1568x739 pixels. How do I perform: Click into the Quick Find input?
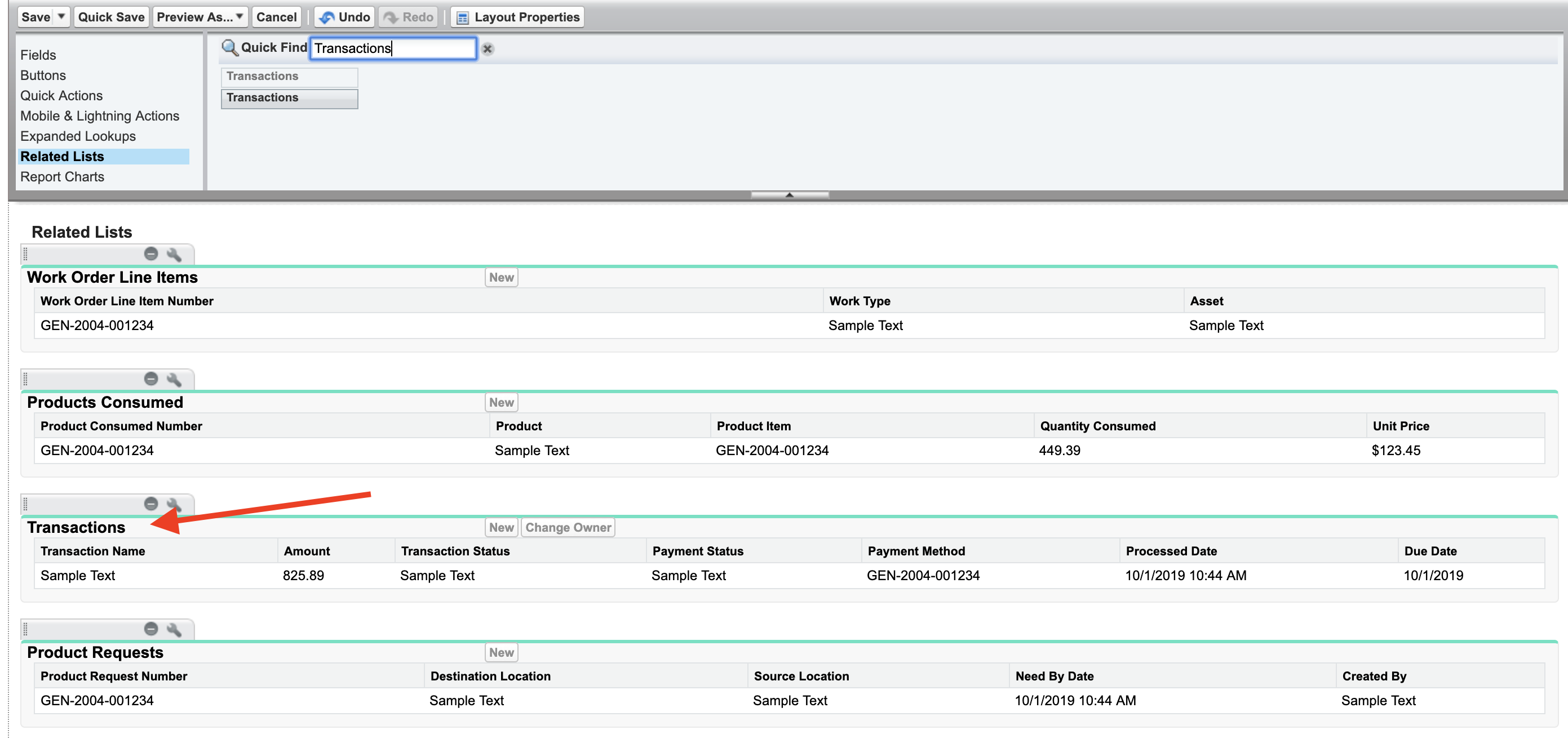(x=393, y=48)
